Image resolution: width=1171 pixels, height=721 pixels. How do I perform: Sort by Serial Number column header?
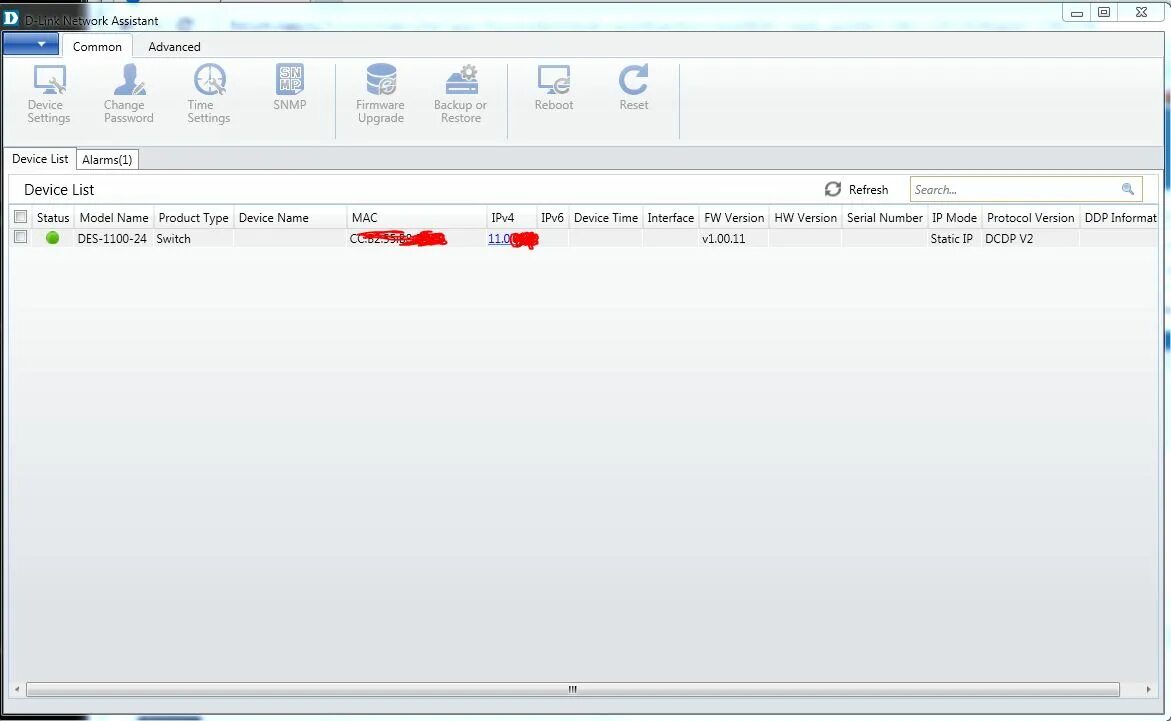884,217
